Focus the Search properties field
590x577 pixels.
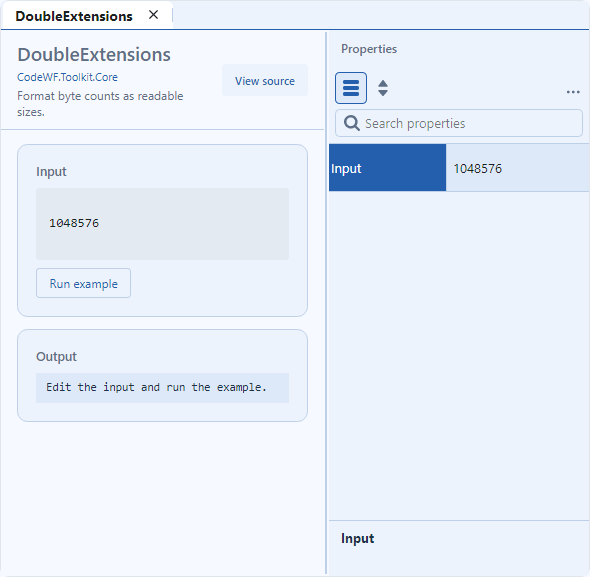point(459,123)
